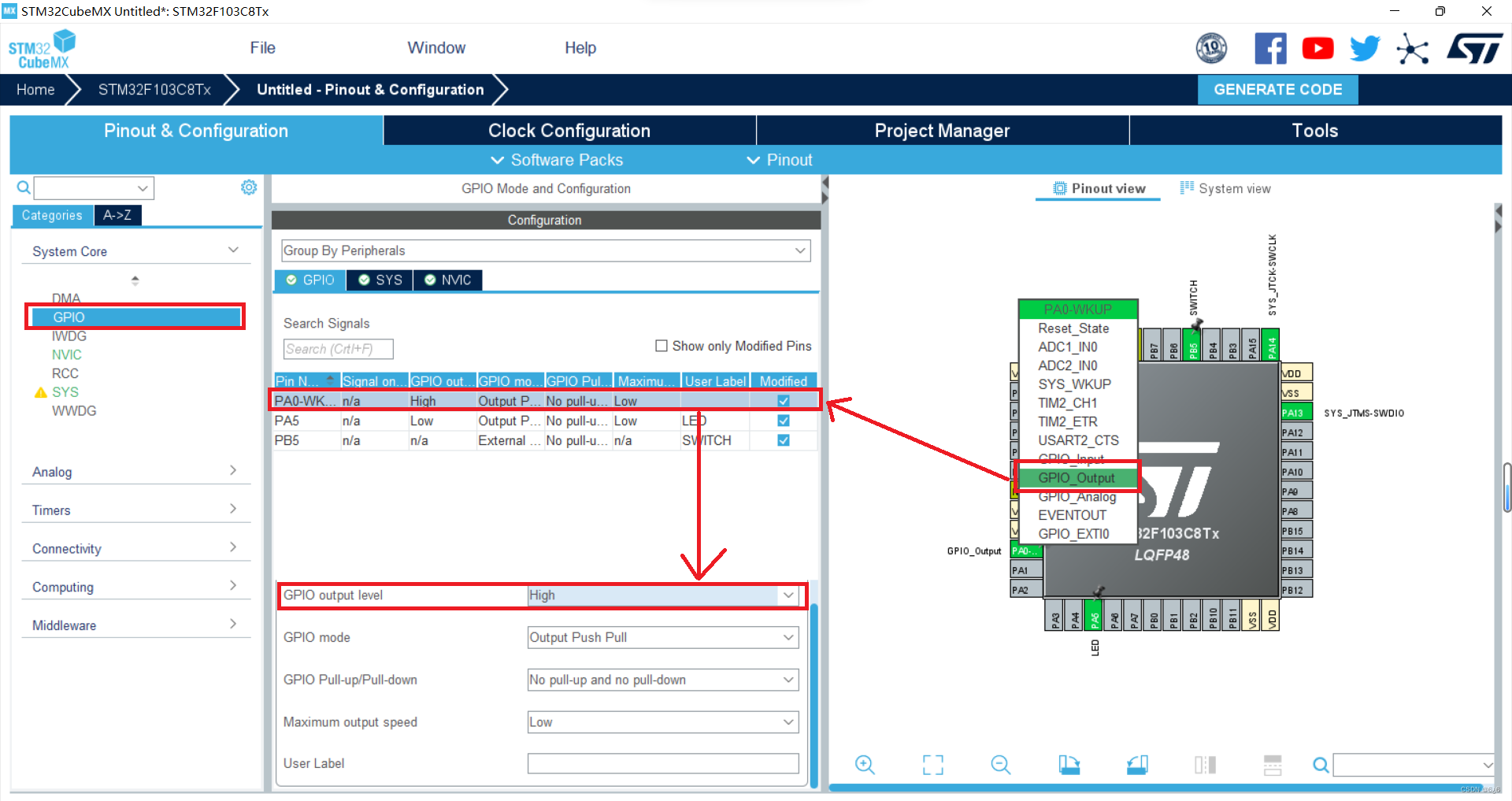Switch to the NVIC configuration tab
Viewport: 1512px width, 801px height.
click(447, 280)
